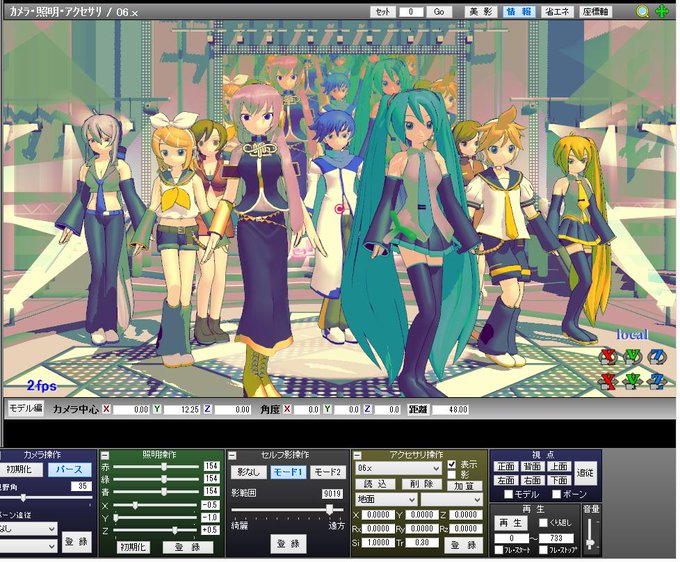Select 影なし shadow mode
Viewport: 680px width, 562px height.
[x=248, y=472]
